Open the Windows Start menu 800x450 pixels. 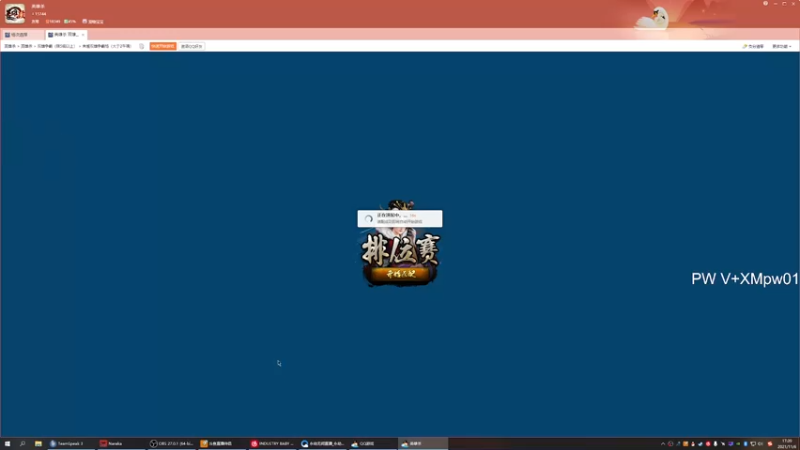pos(7,444)
